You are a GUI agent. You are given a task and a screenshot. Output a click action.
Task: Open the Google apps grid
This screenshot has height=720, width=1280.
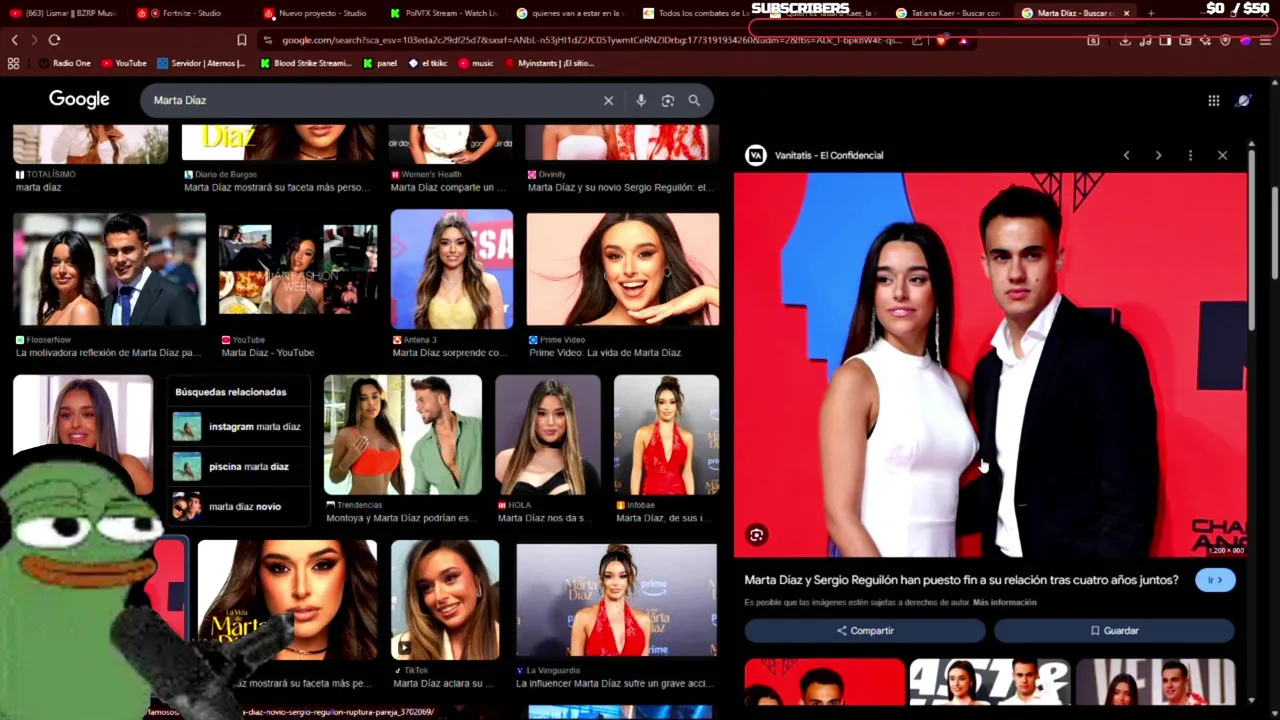[1213, 100]
